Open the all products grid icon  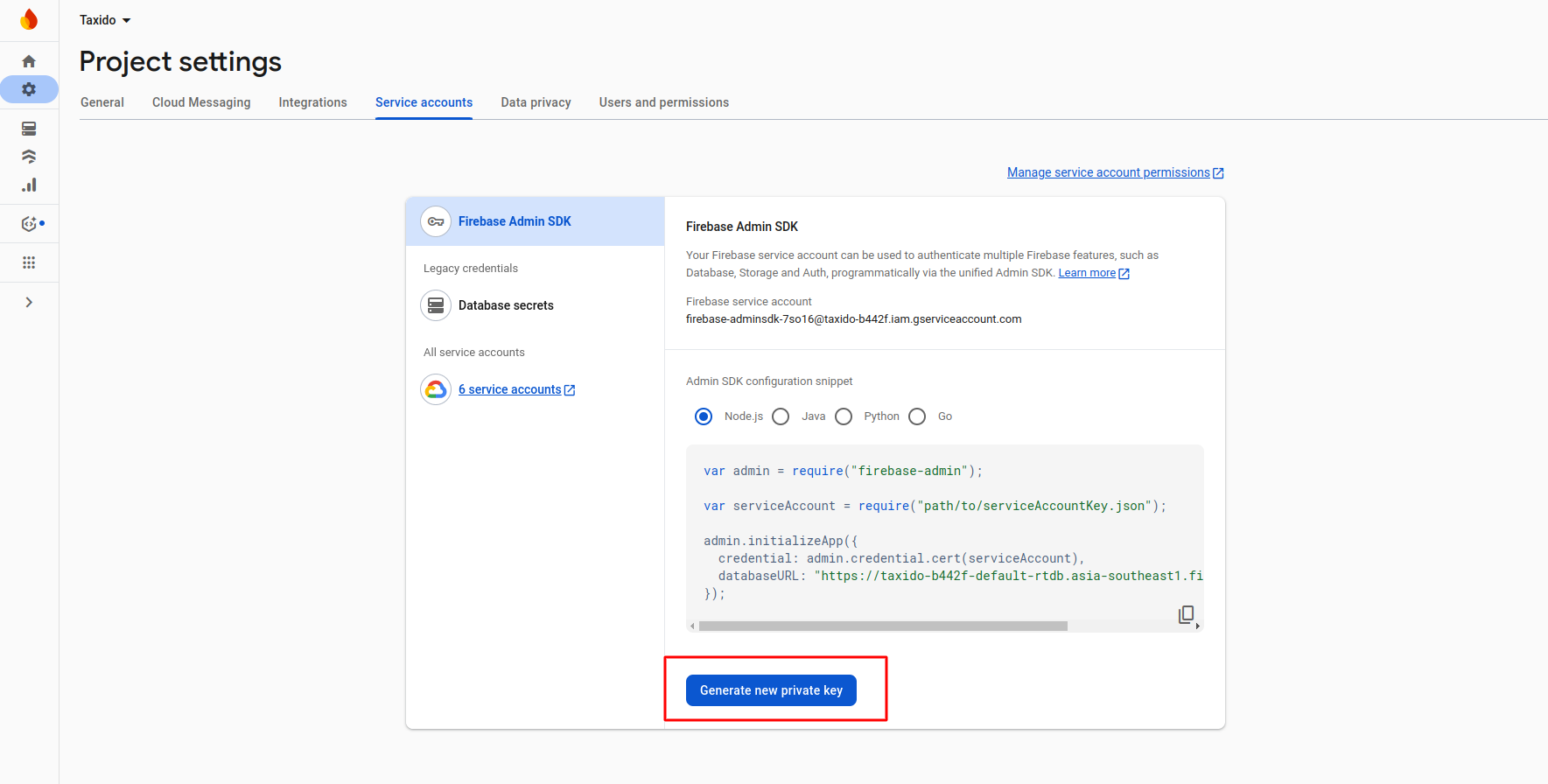point(29,262)
